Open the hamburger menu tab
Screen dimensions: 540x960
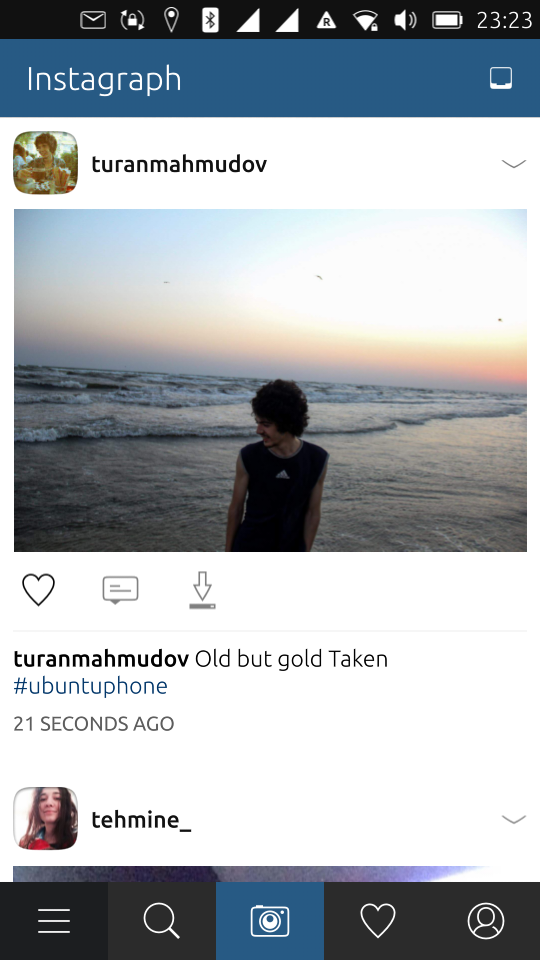(54, 921)
